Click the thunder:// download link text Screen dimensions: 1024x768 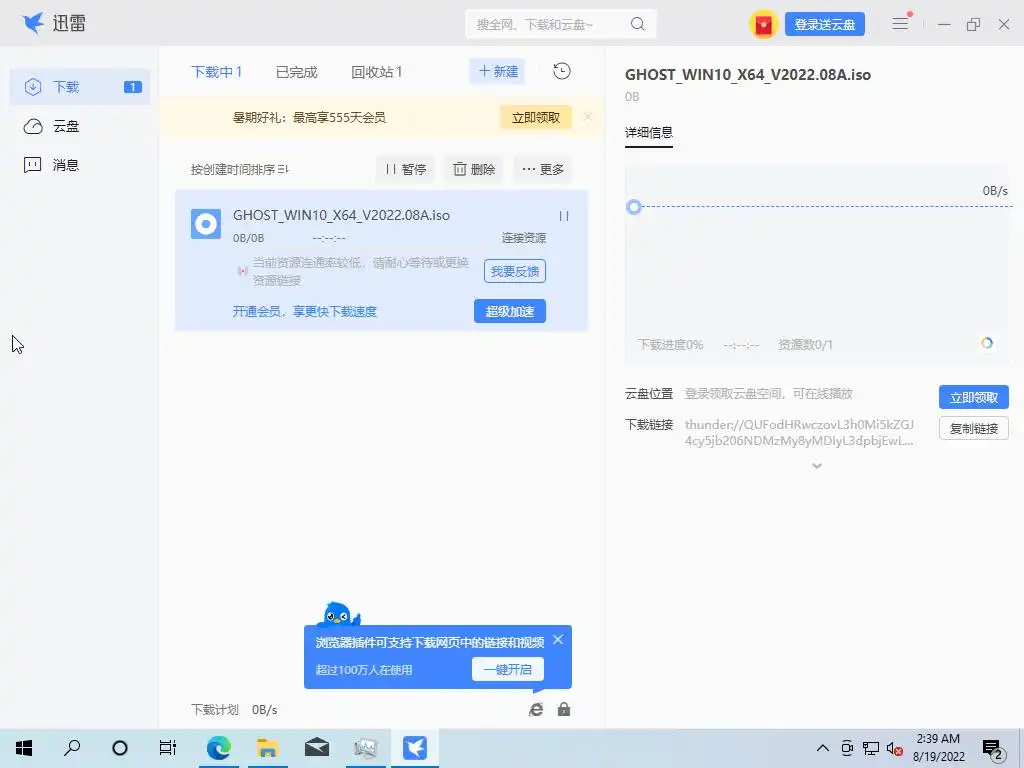click(x=799, y=432)
